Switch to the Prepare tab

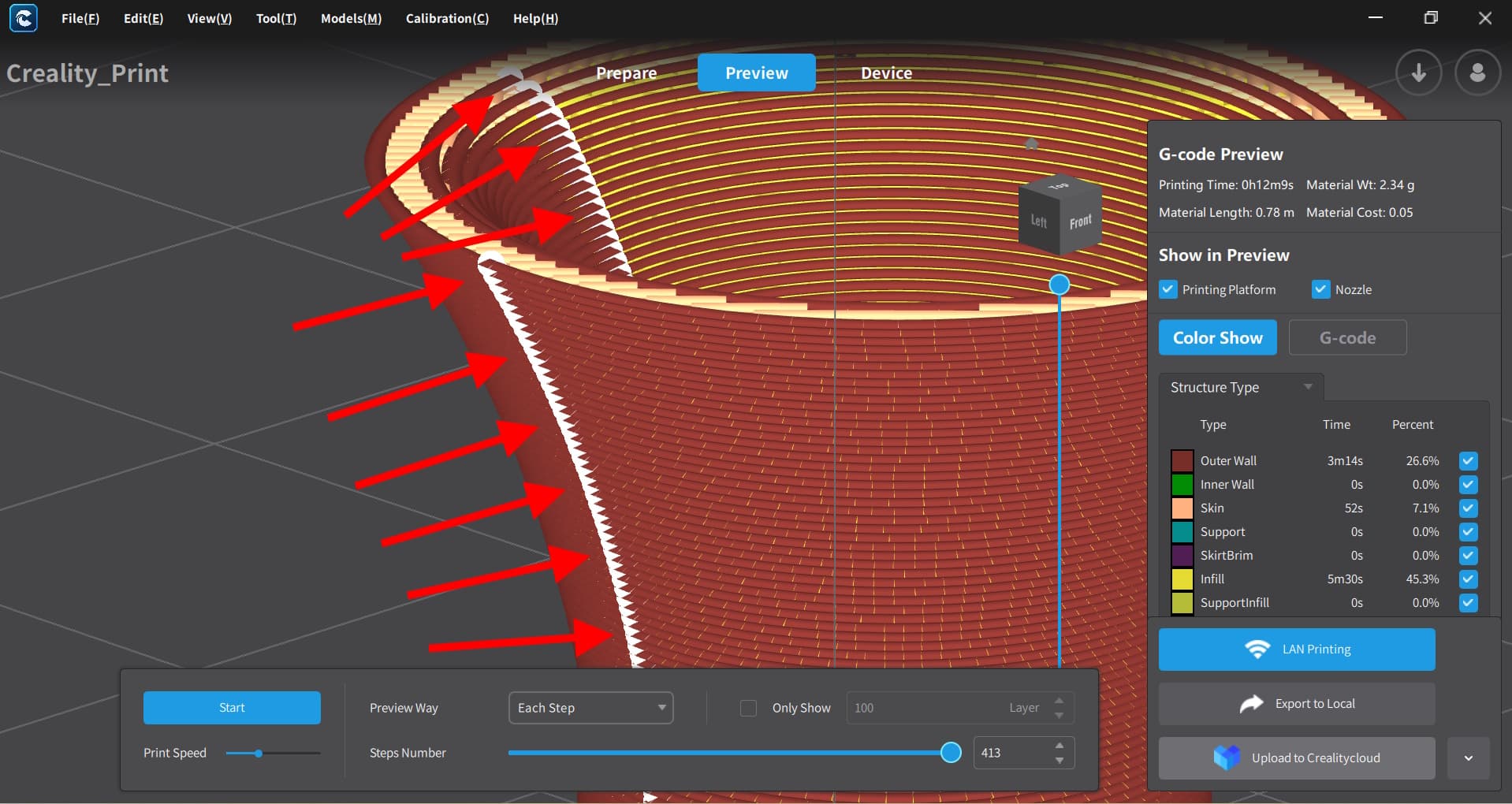[x=626, y=73]
